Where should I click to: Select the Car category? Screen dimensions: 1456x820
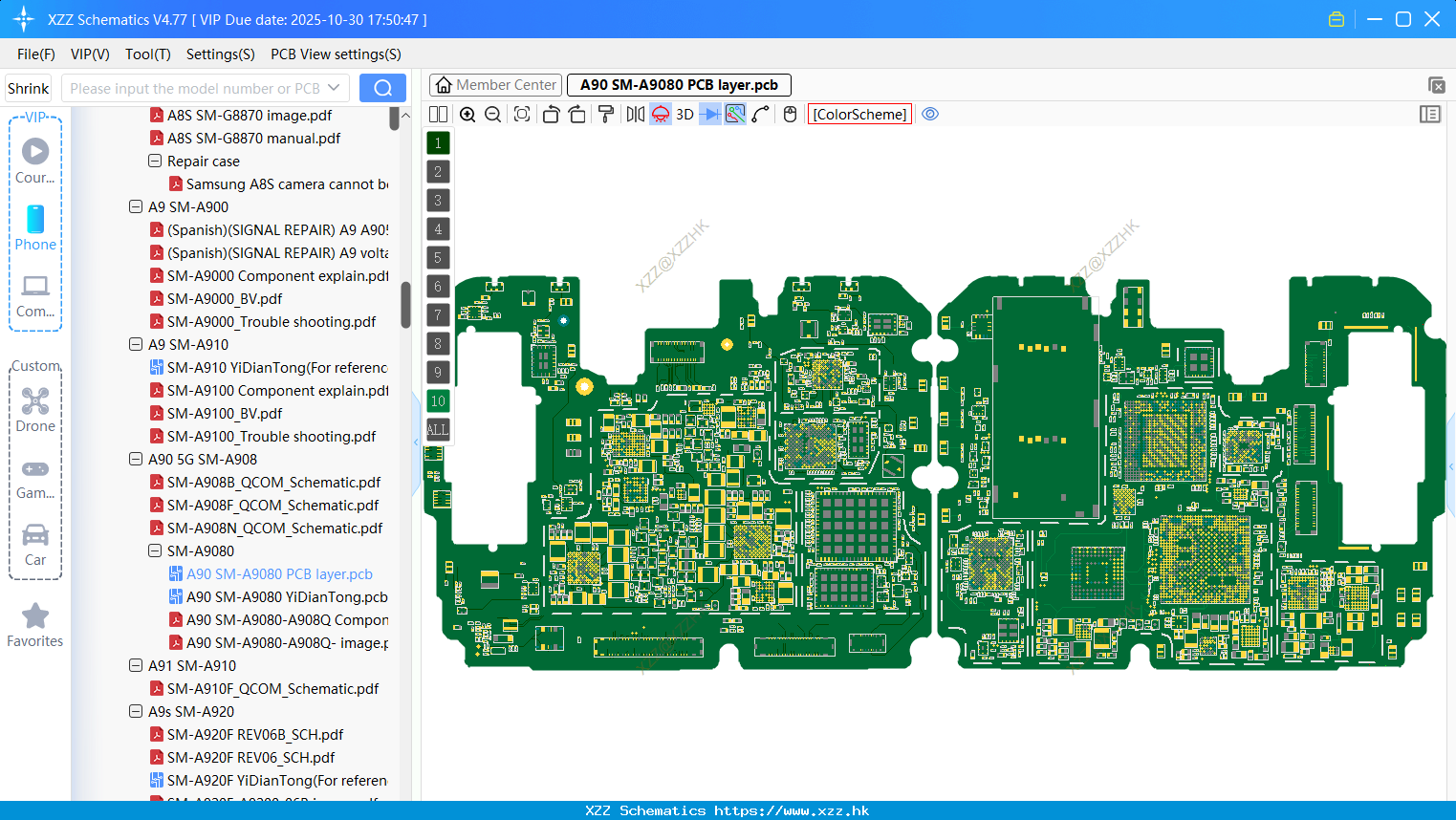(x=35, y=546)
